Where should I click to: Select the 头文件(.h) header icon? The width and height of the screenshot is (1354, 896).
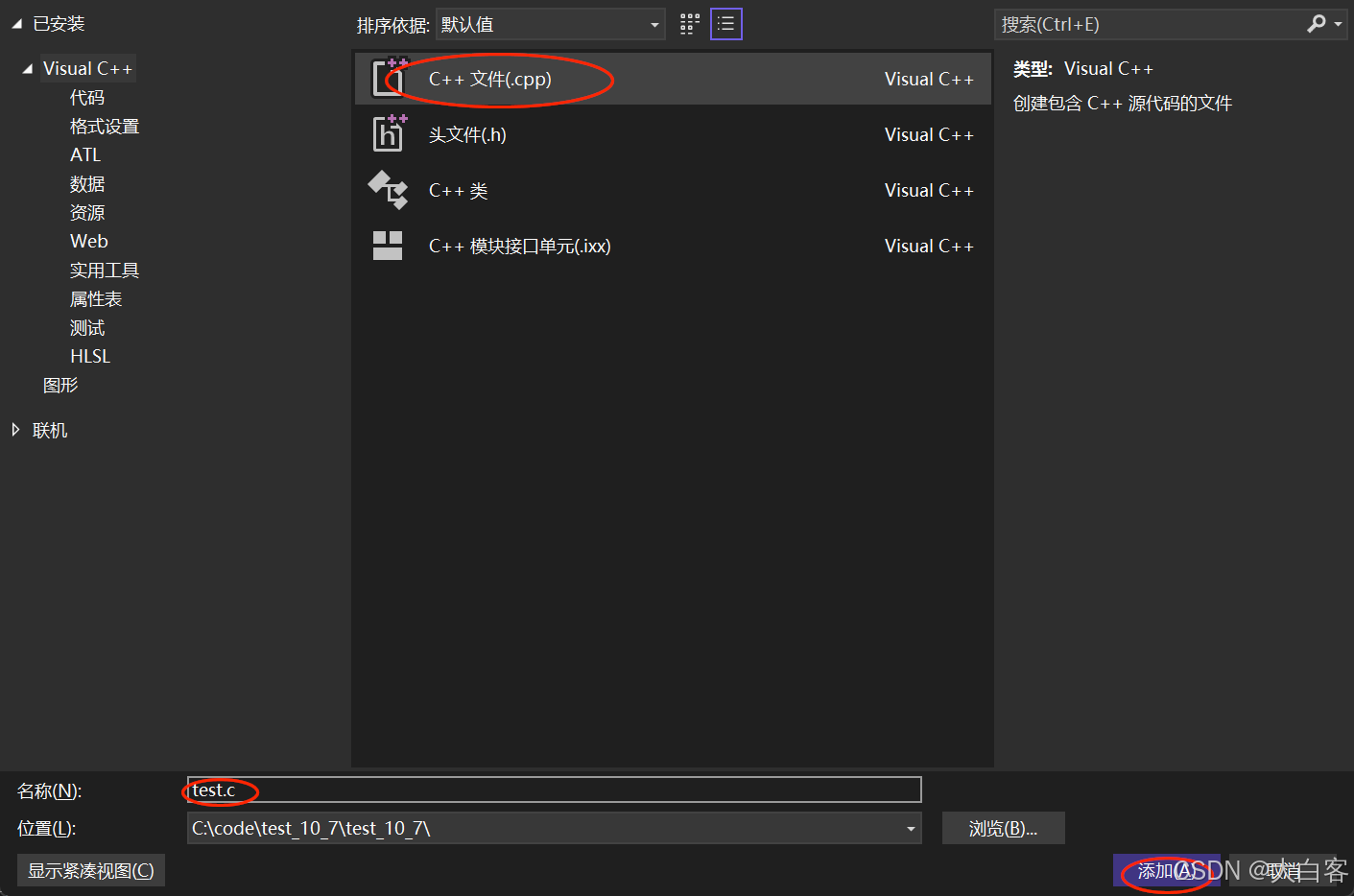pos(389,133)
